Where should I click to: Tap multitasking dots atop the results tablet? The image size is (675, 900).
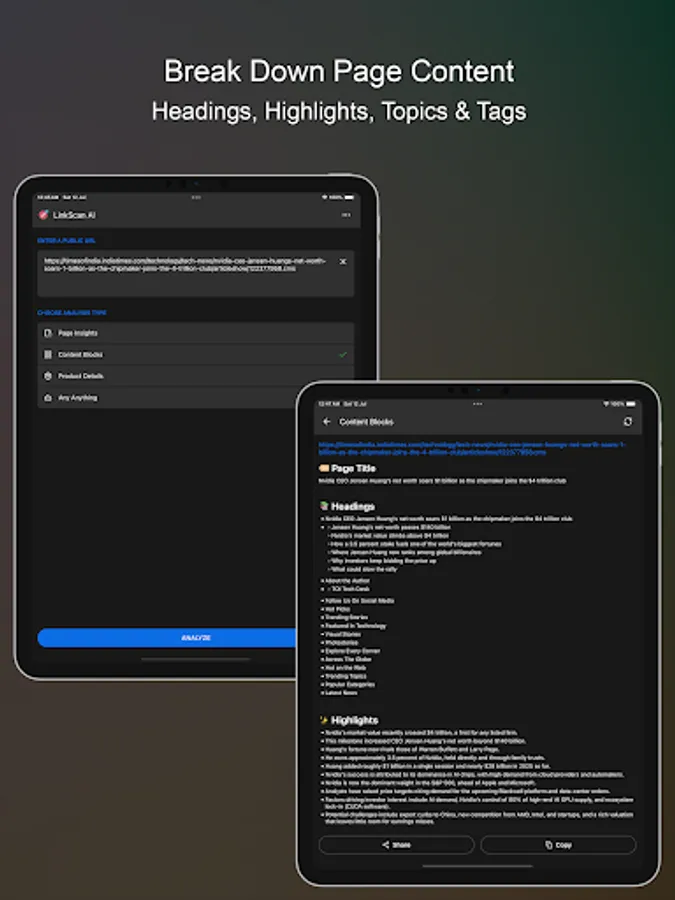click(x=478, y=404)
